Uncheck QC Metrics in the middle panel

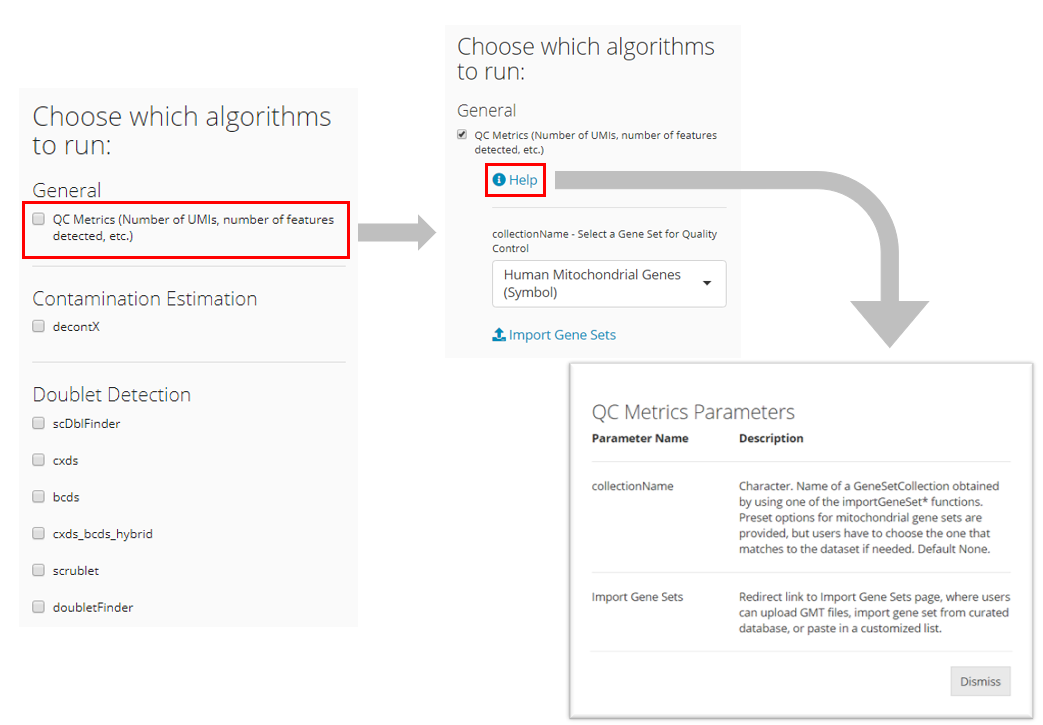click(462, 134)
